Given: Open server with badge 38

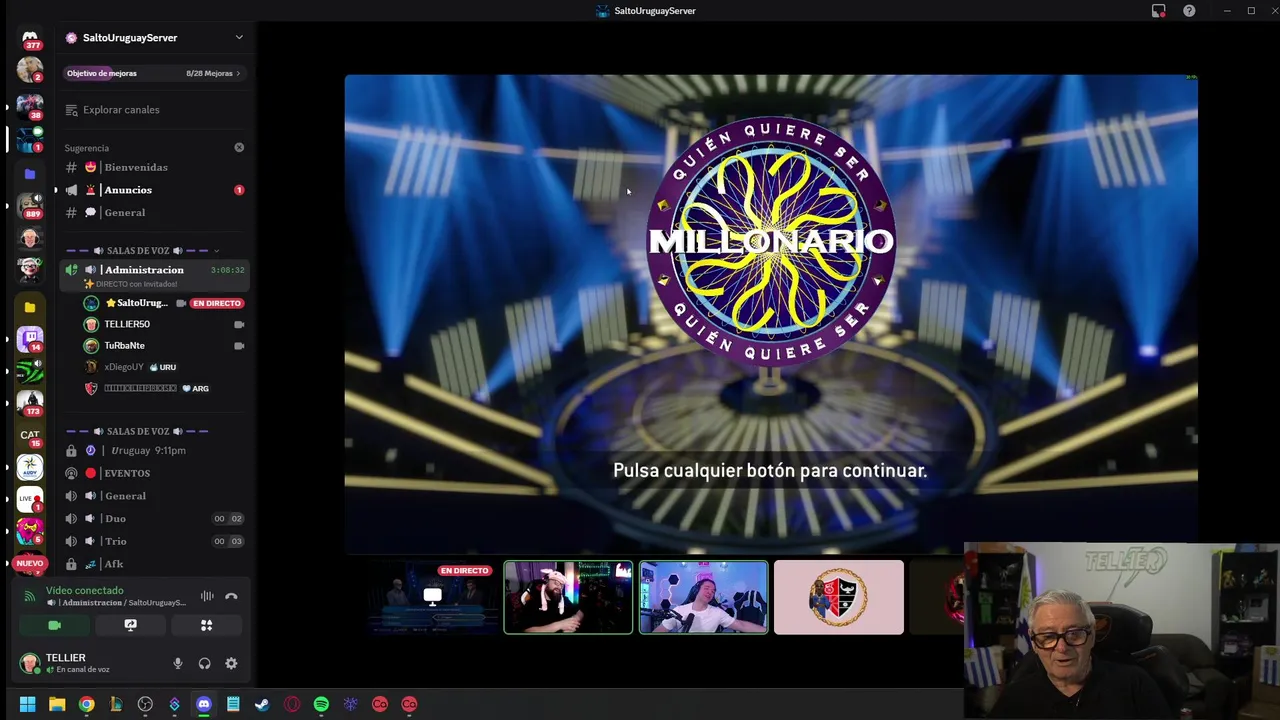Looking at the screenshot, I should click(x=30, y=105).
